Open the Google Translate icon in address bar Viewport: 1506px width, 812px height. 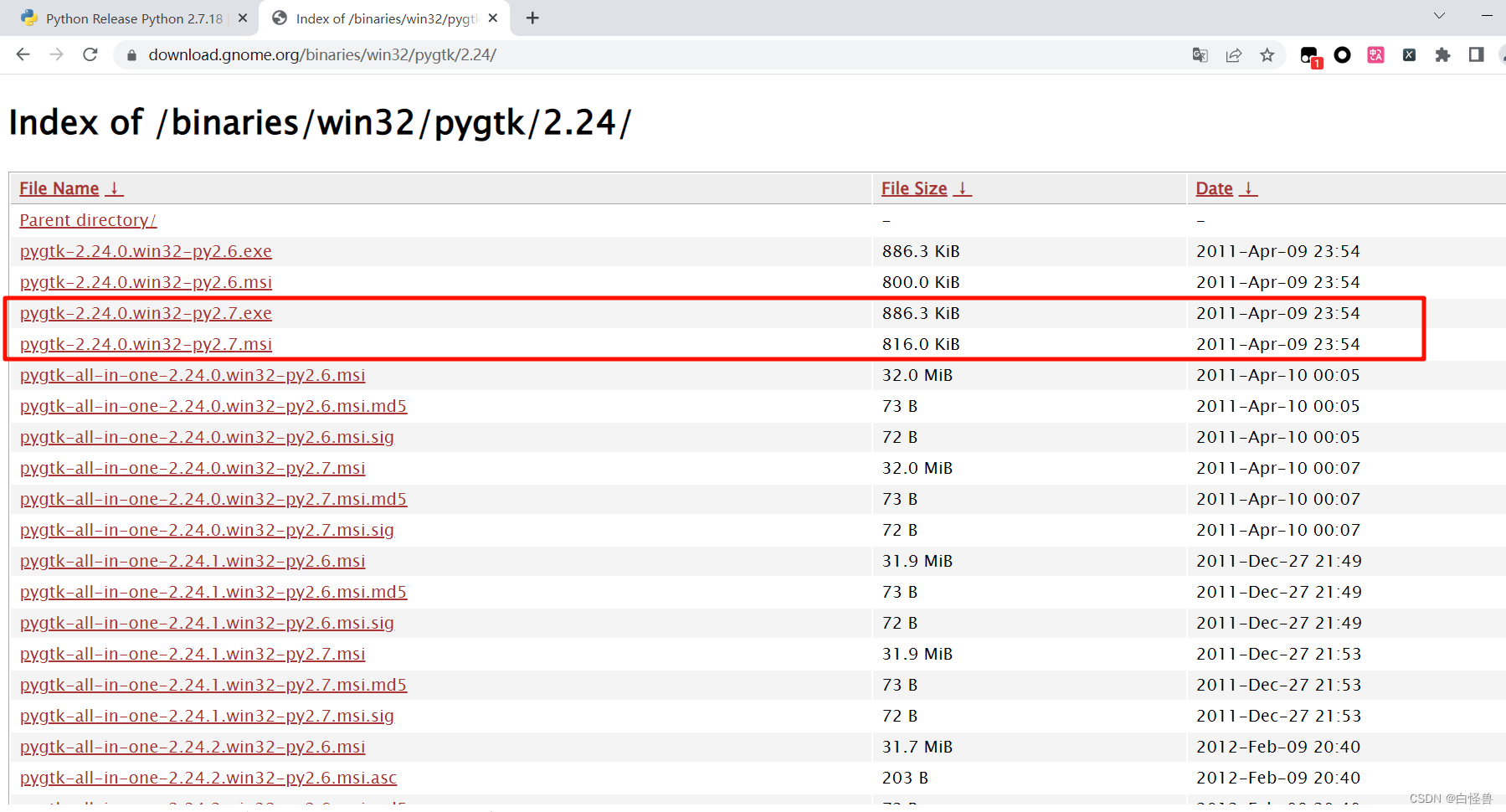[1200, 54]
